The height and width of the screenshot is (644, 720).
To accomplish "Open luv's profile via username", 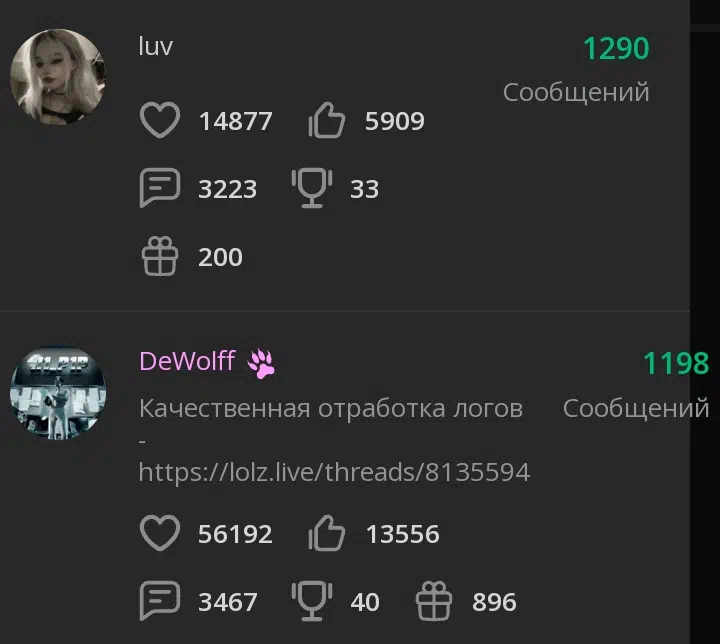I will pos(155,46).
